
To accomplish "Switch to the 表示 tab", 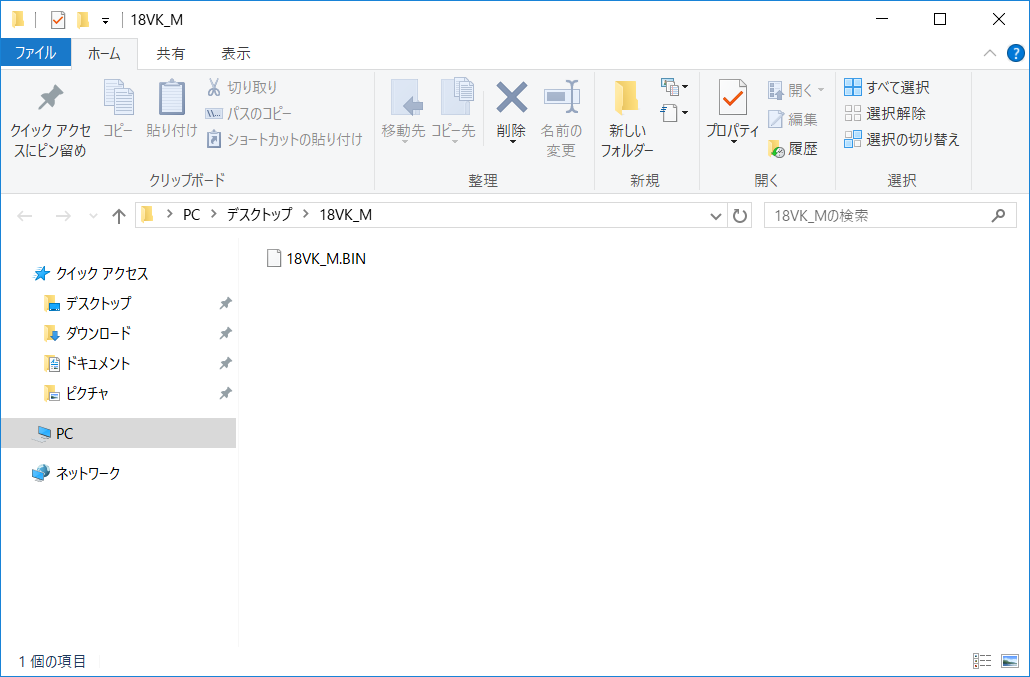I will tap(236, 53).
